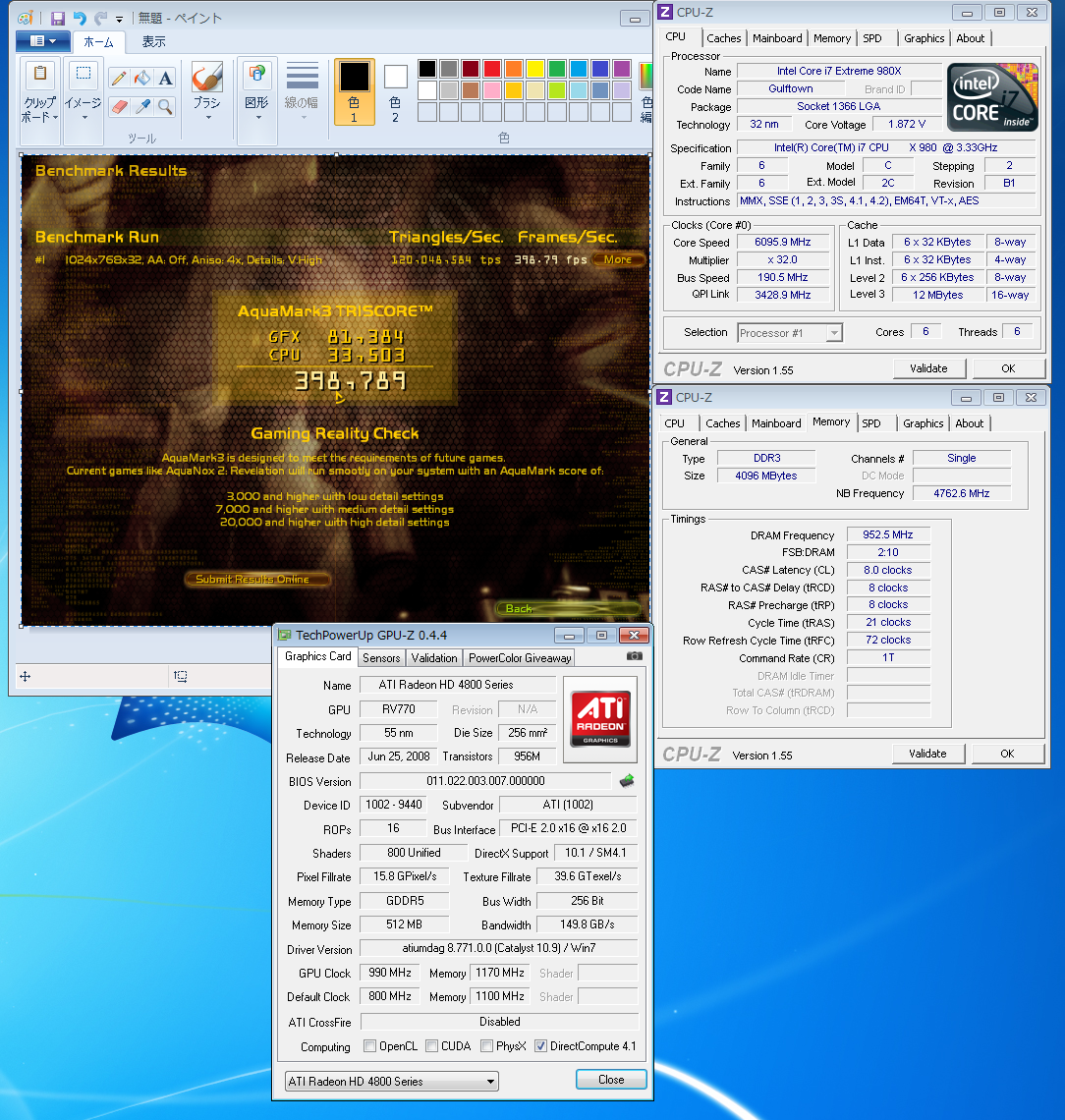
Task: Expand the Shapes dropdown arrow
Action: click(258, 118)
